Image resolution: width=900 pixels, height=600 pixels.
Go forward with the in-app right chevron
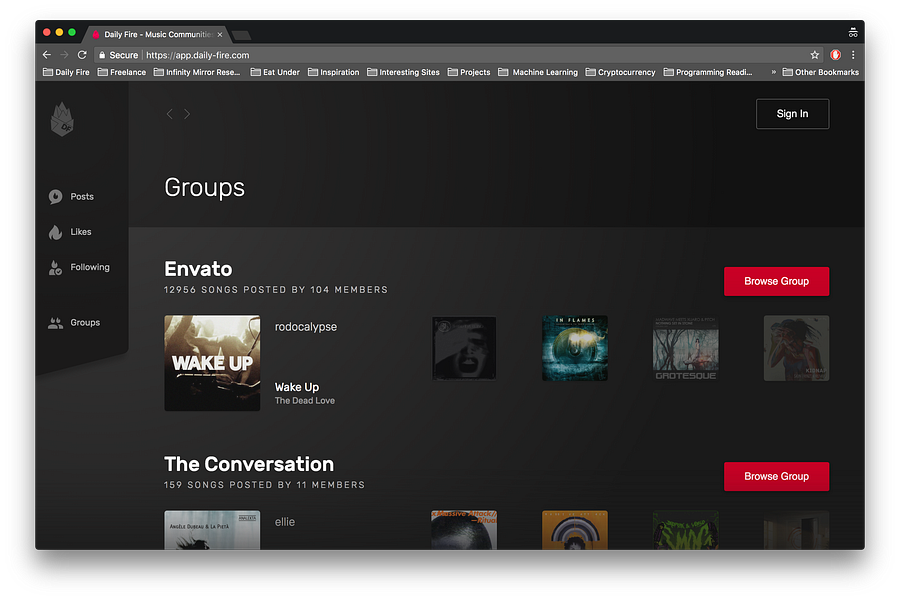click(187, 114)
